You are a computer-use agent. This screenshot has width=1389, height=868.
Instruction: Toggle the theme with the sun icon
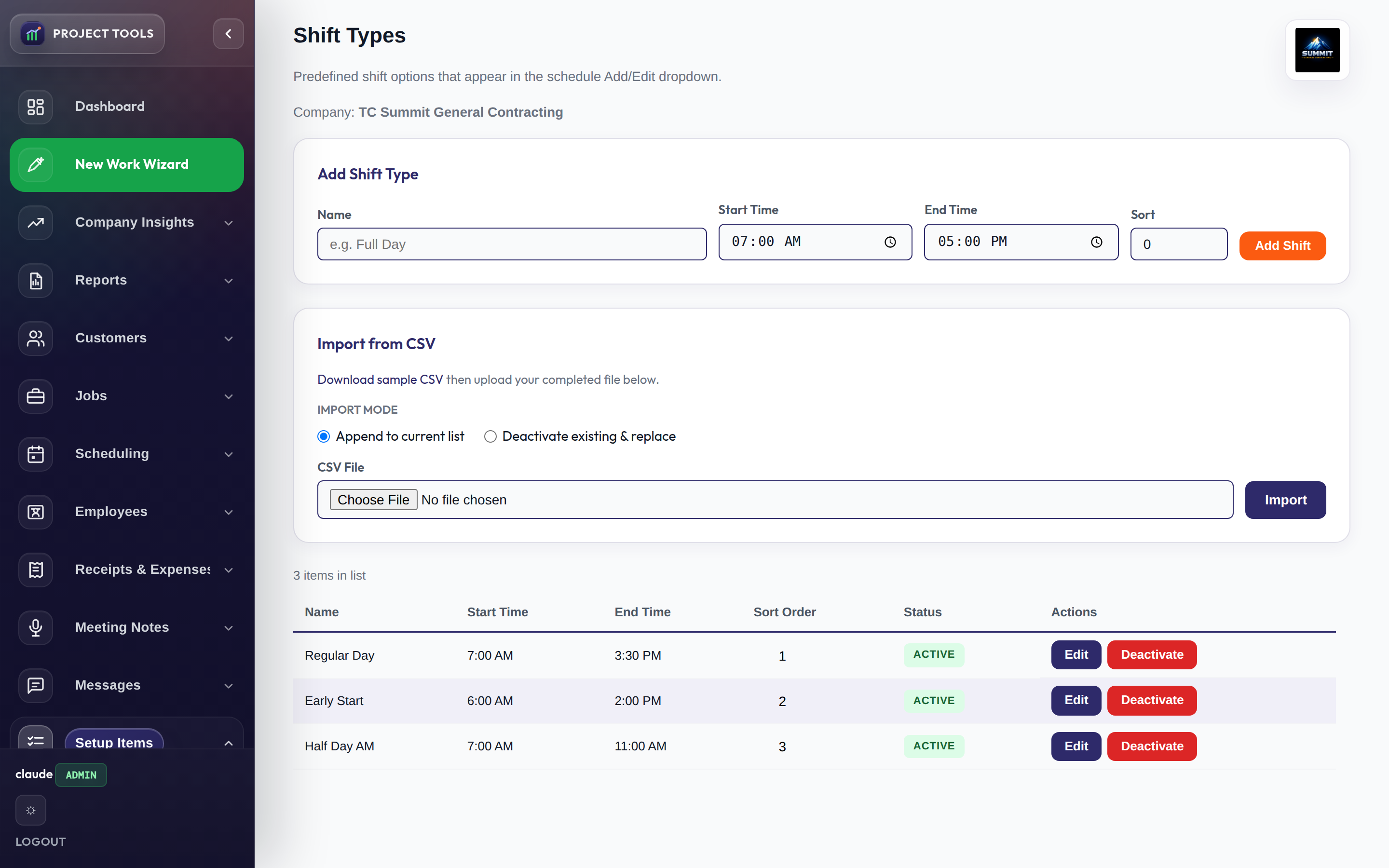point(31,810)
